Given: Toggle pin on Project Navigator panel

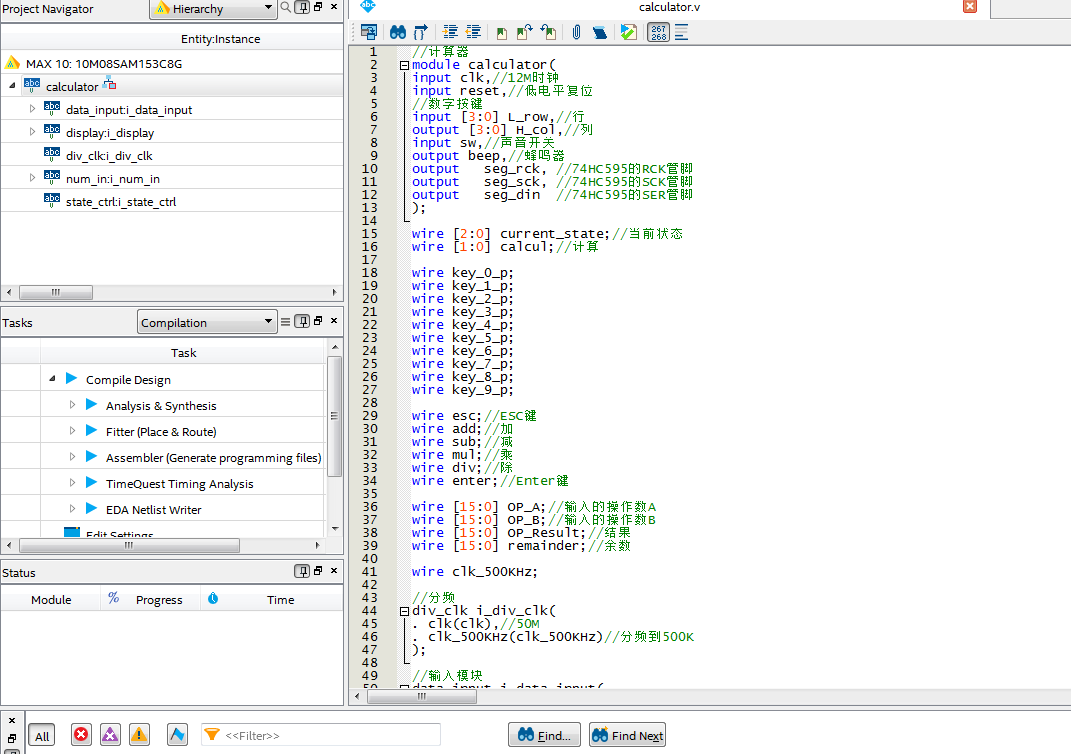Looking at the screenshot, I should click(x=301, y=8).
